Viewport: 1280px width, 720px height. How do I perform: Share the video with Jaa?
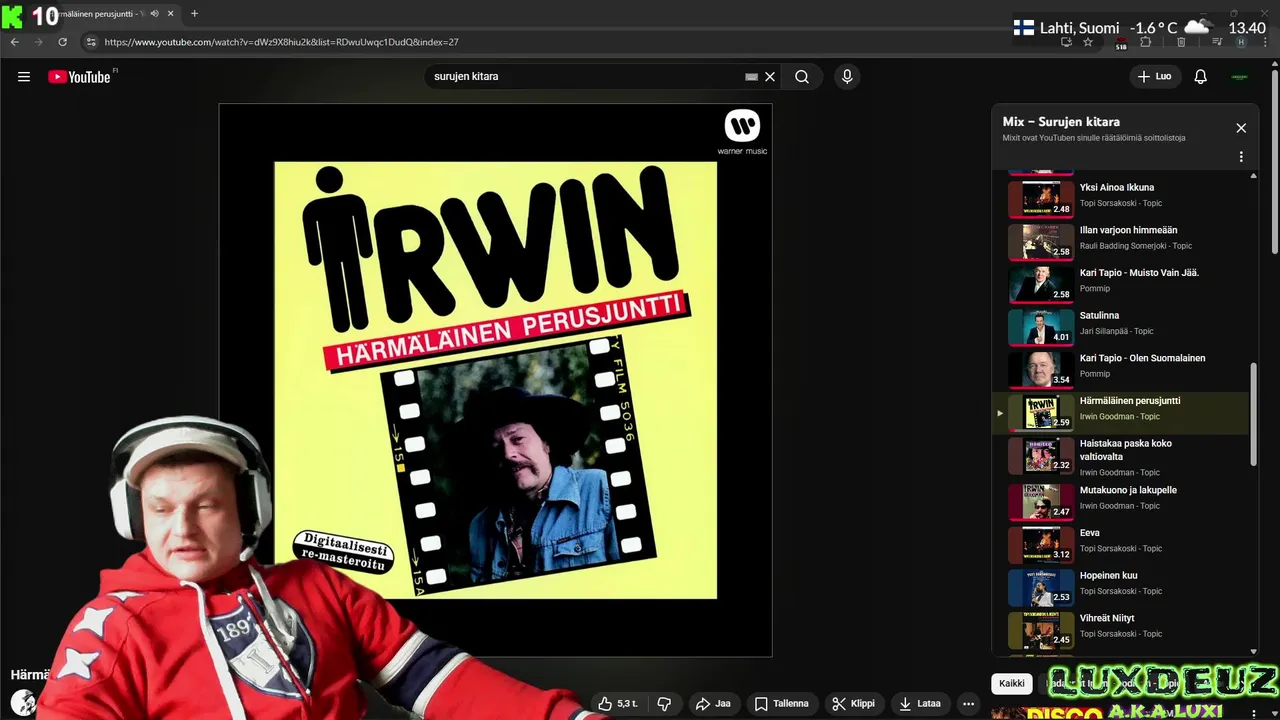713,704
